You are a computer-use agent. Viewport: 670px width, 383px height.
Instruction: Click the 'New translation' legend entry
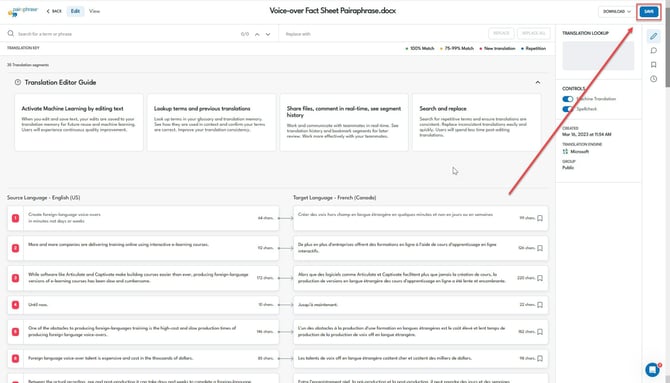coord(497,48)
